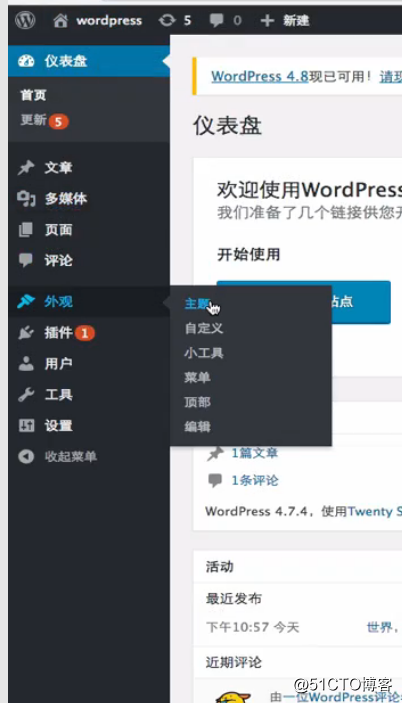Go to 用户 users menu
Image resolution: width=402 pixels, height=703 pixels.
pyautogui.click(x=58, y=364)
